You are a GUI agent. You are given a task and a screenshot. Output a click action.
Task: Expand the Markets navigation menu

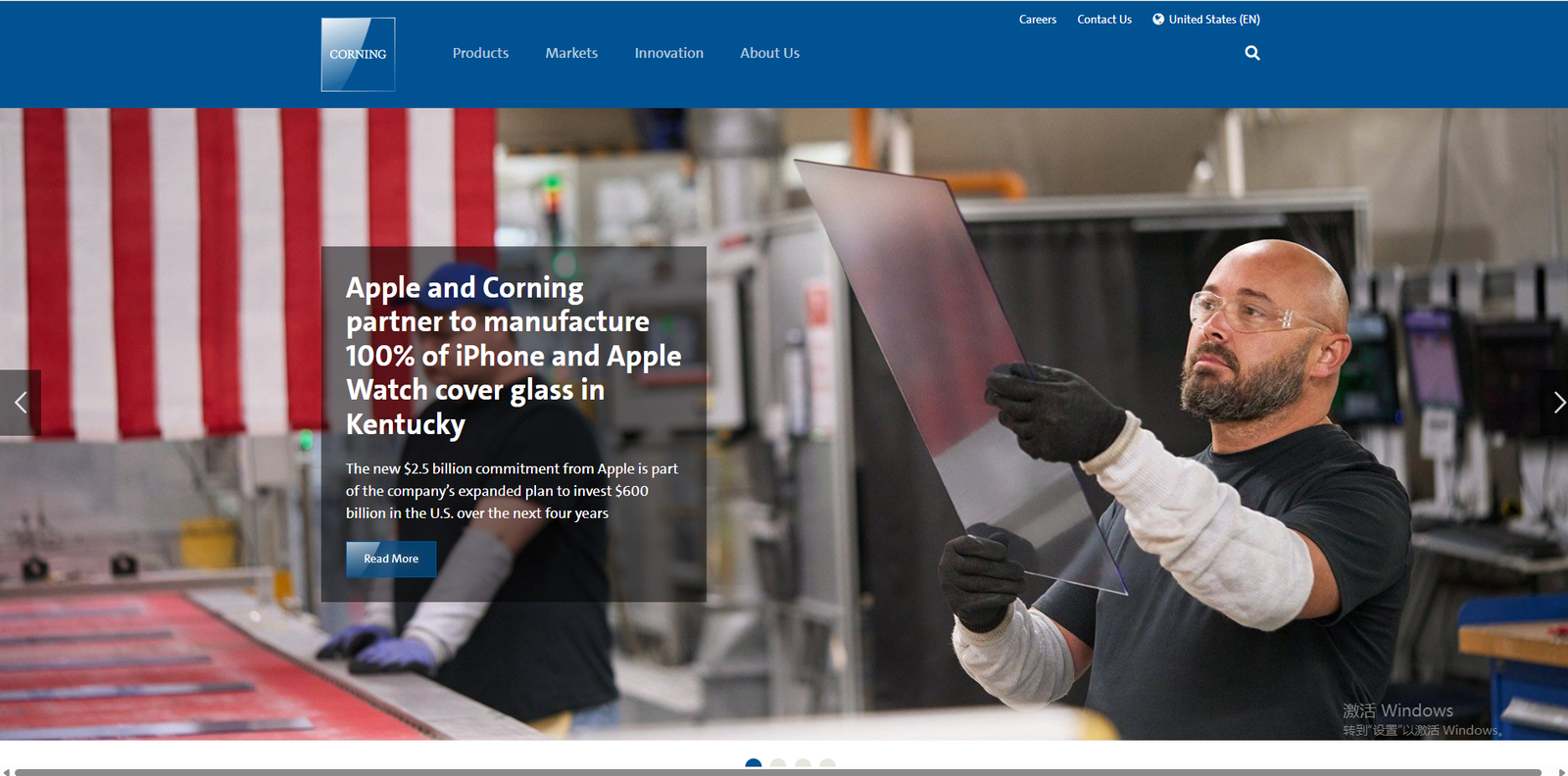click(x=571, y=53)
